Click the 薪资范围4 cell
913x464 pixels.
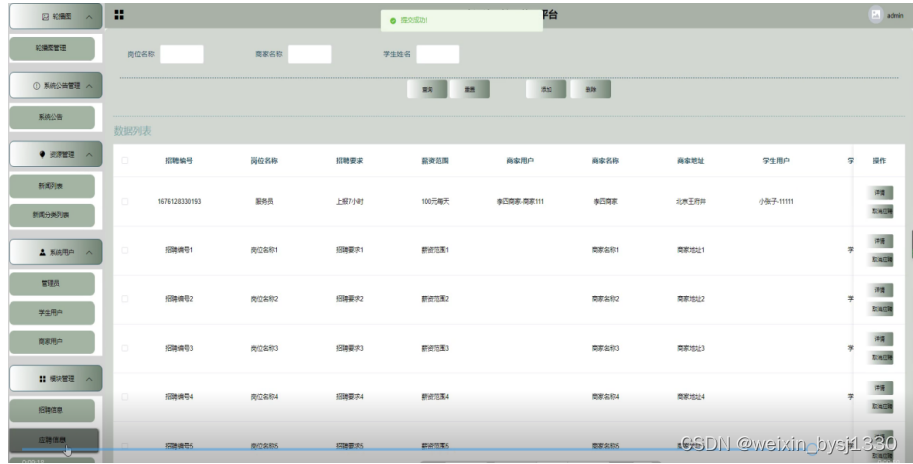435,396
